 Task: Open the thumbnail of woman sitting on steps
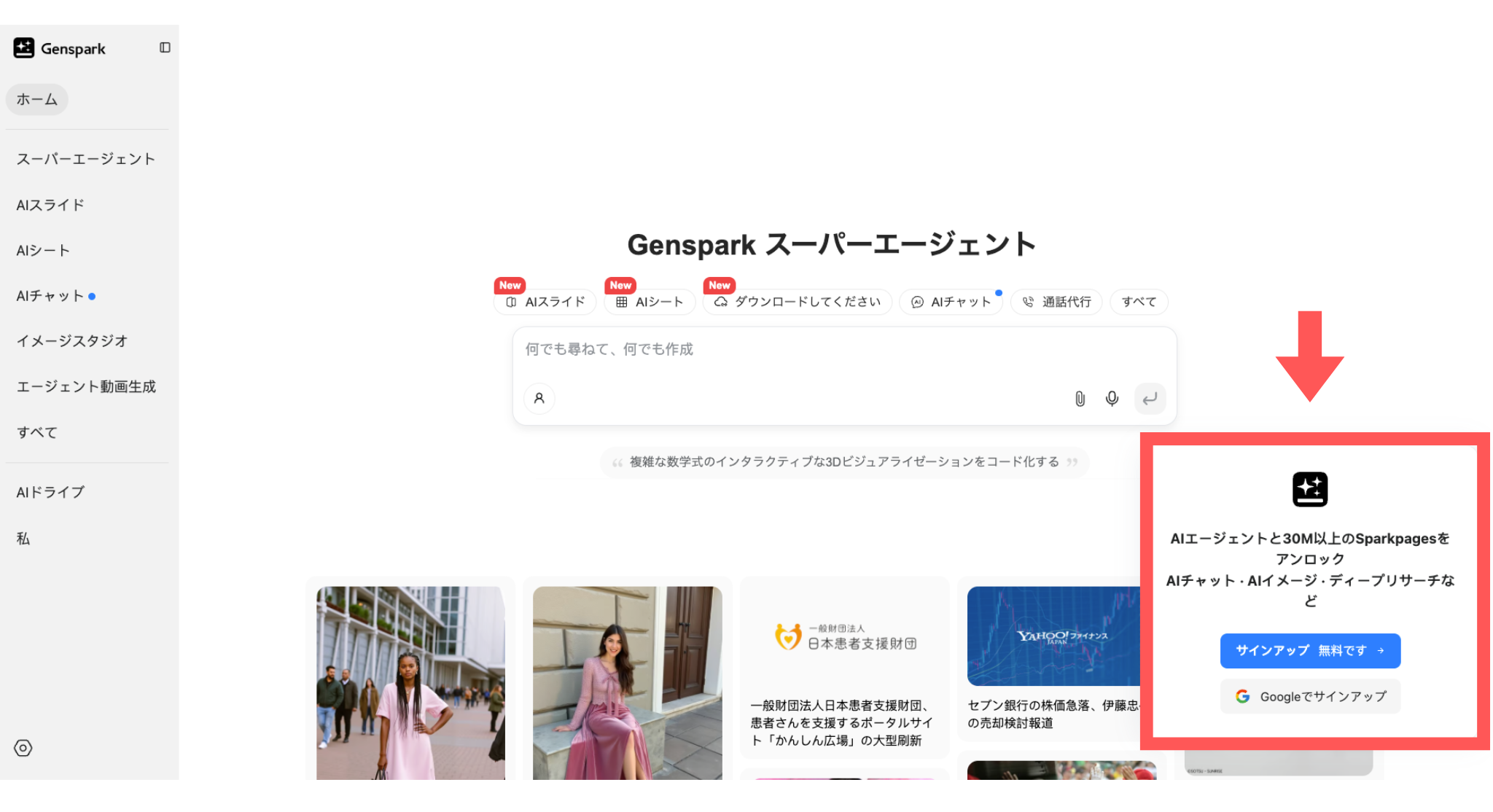[628, 683]
